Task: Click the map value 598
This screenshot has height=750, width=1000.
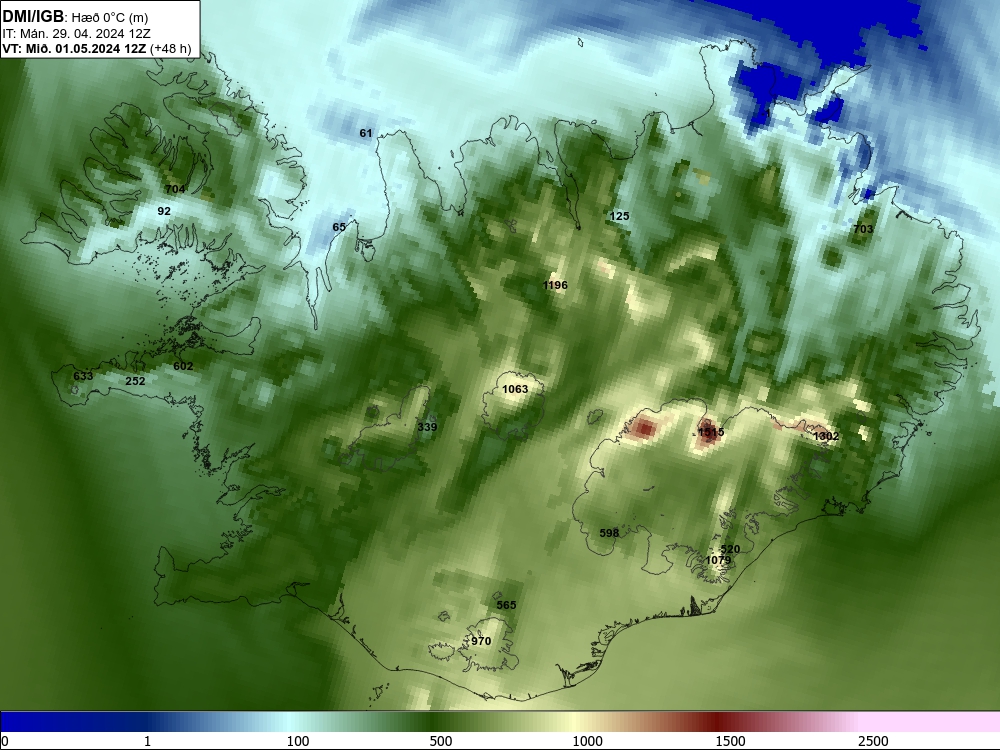Action: pos(609,533)
